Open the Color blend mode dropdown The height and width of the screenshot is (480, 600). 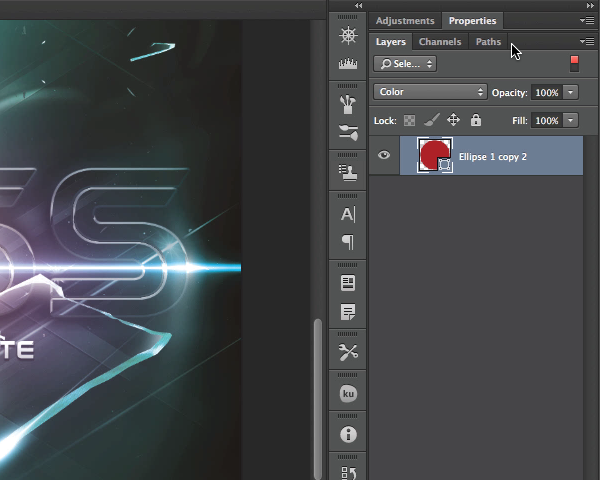point(430,92)
